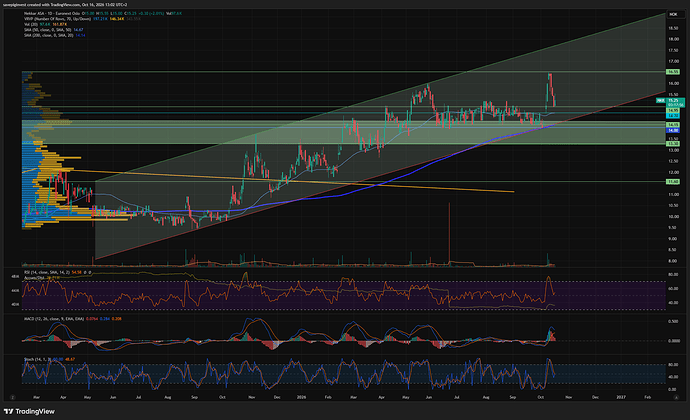Click the MACD 0.500 scale value
Screen dimensions: 690x420
673,321
